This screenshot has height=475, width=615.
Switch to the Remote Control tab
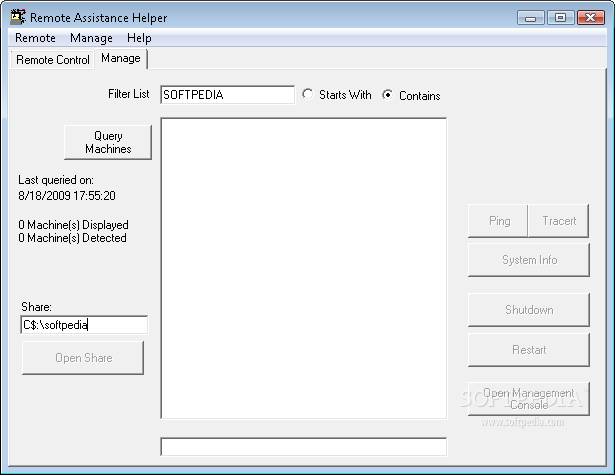[x=53, y=60]
